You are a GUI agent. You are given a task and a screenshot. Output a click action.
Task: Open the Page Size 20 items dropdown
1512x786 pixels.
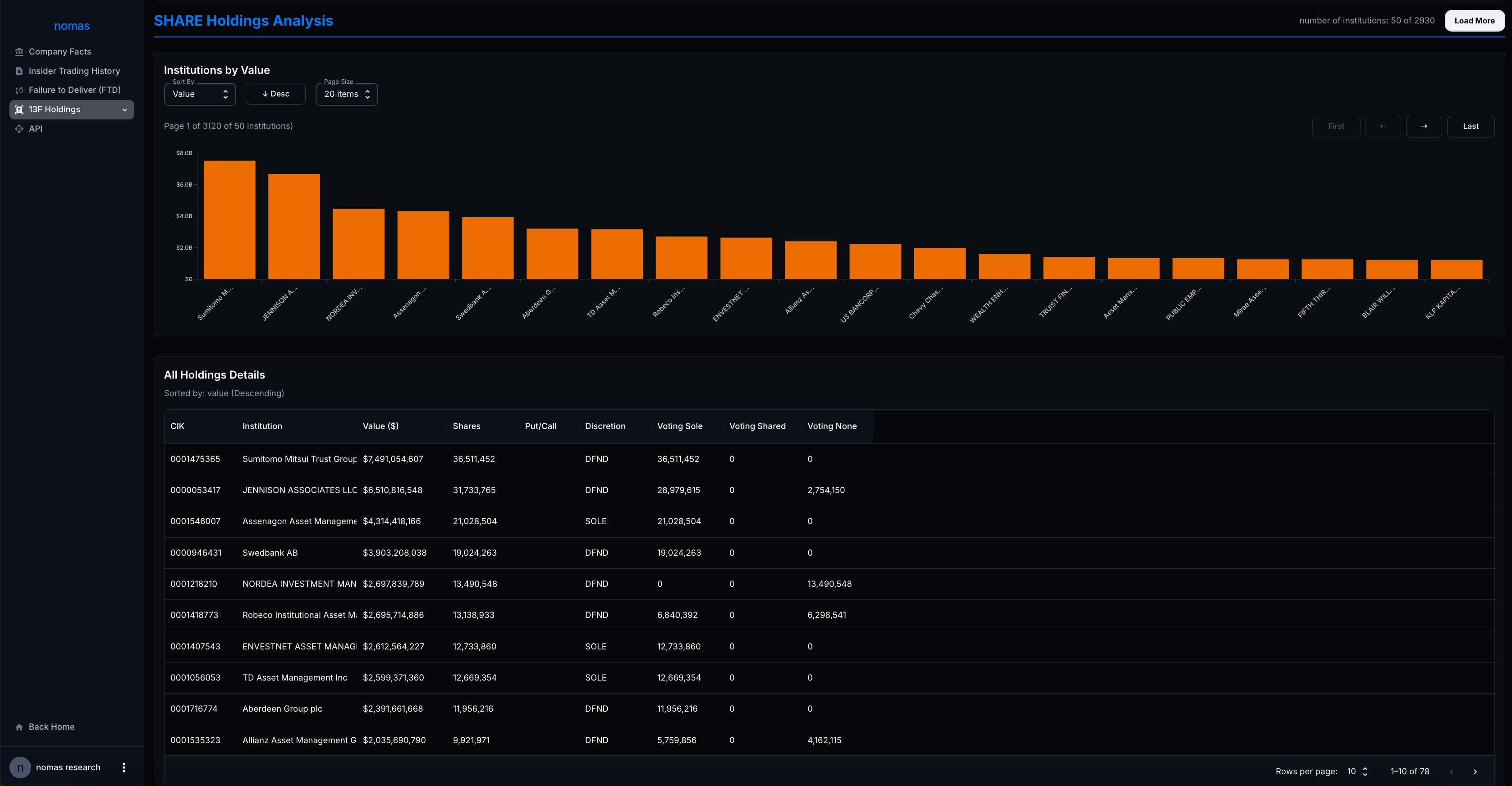[346, 94]
